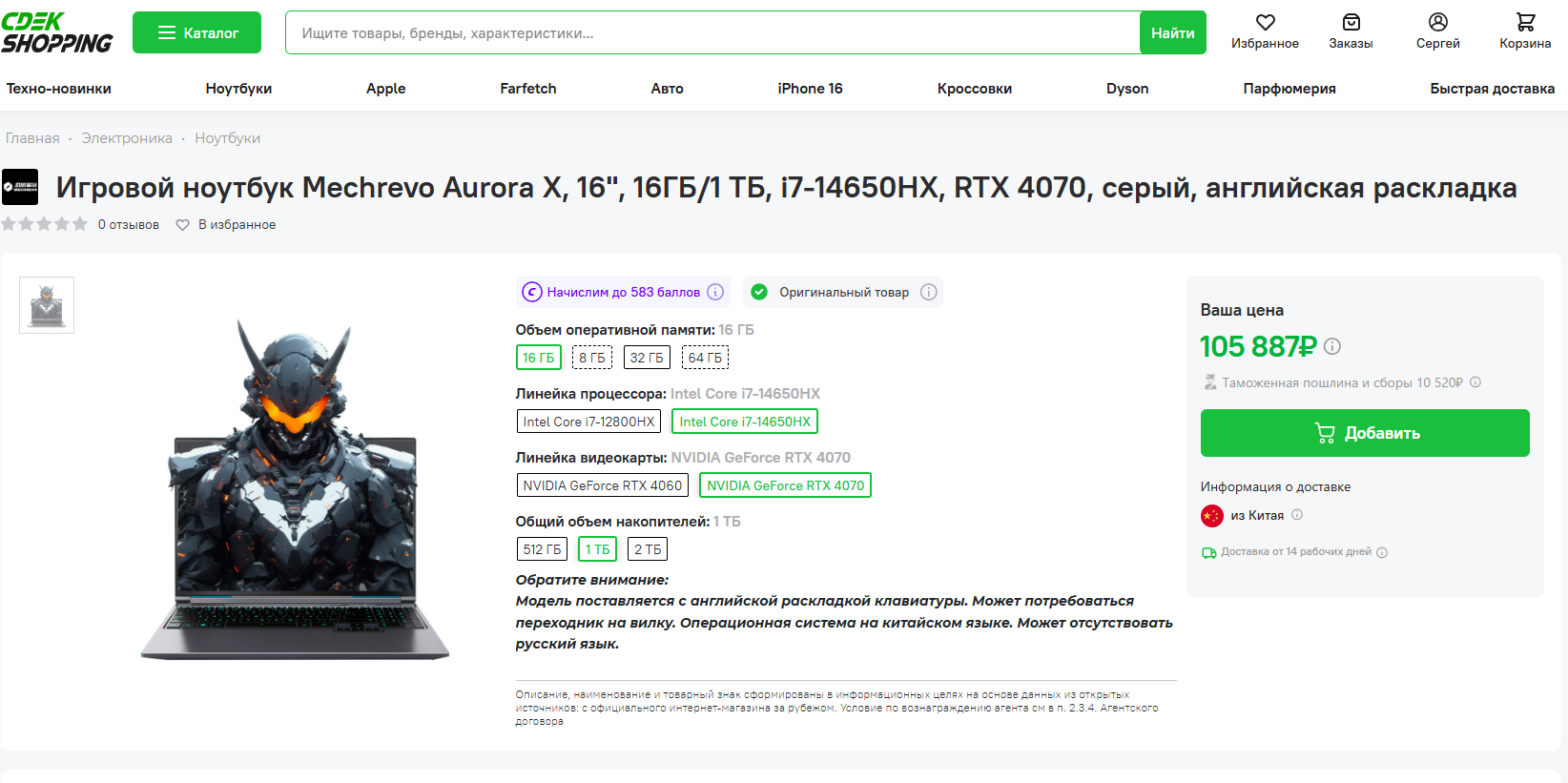Screen dimensions: 1568x783
Task: Show info icon next to Оригинальный товар
Action: click(928, 292)
